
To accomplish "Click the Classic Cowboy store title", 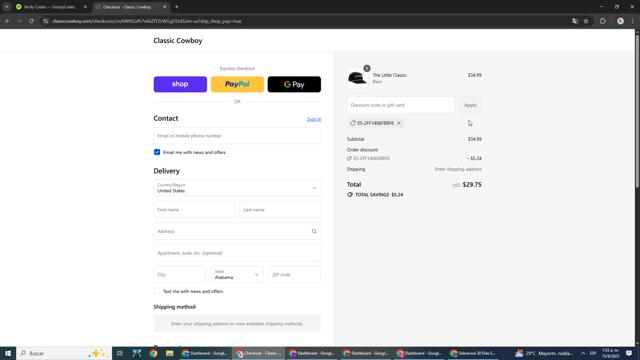I will (x=178, y=40).
